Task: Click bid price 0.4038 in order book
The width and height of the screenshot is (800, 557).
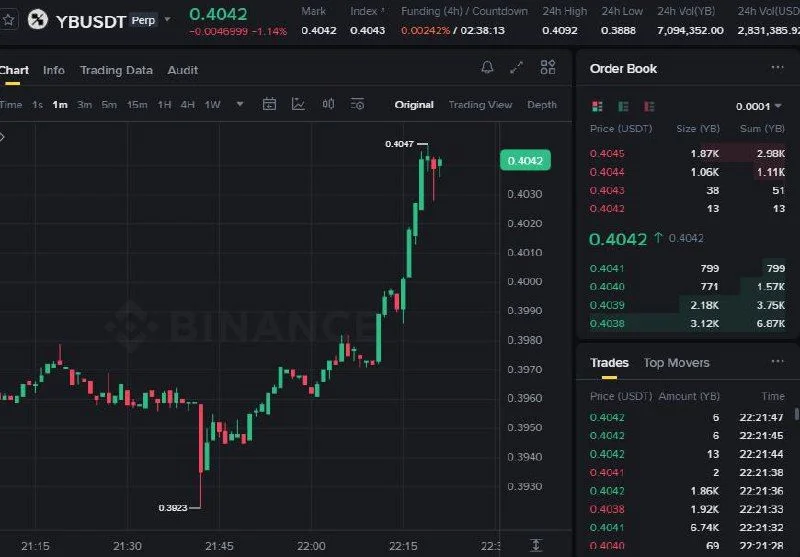Action: click(x=607, y=323)
